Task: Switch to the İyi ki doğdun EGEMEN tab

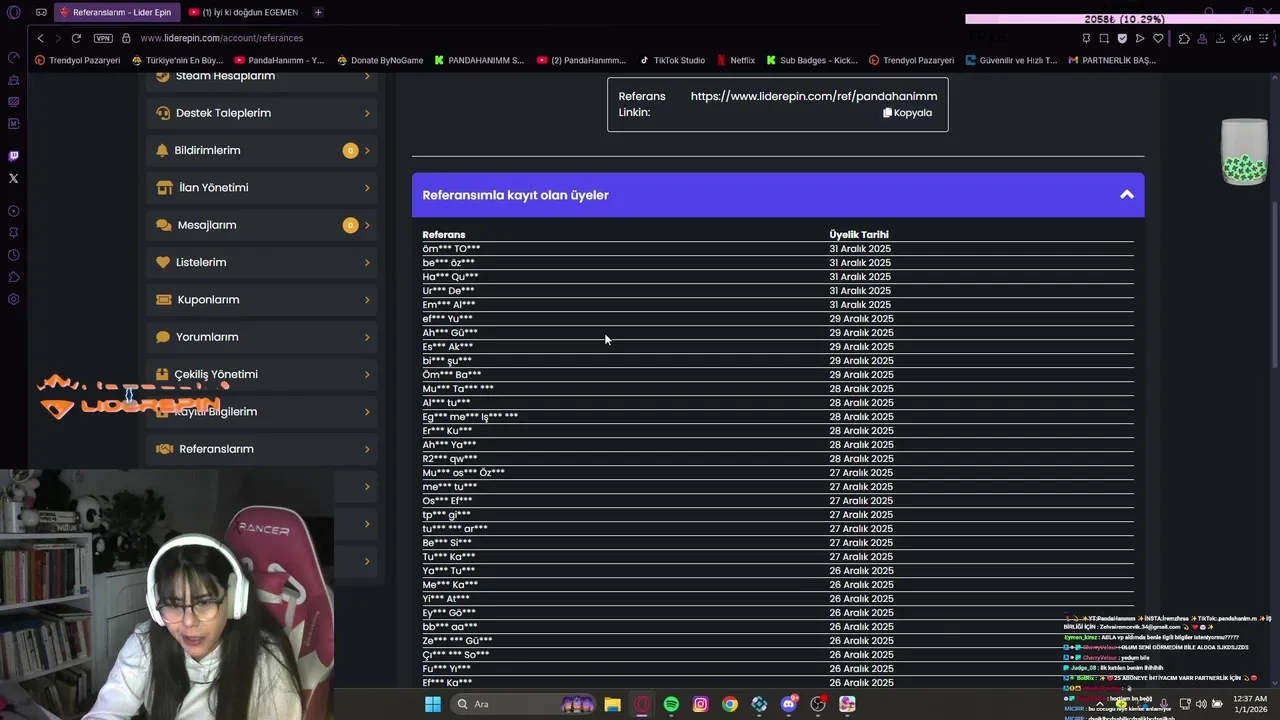Action: 244,12
